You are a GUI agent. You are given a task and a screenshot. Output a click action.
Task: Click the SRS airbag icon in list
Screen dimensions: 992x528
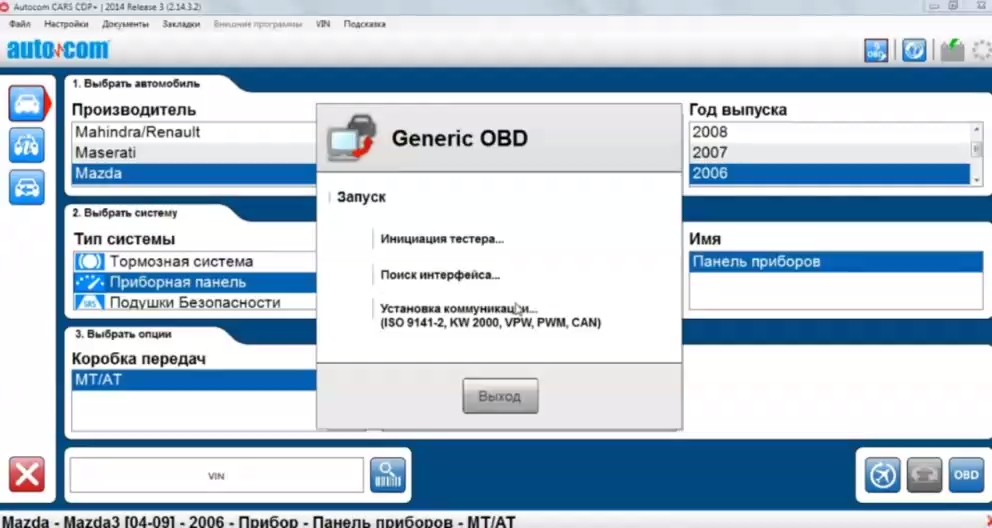click(x=89, y=302)
